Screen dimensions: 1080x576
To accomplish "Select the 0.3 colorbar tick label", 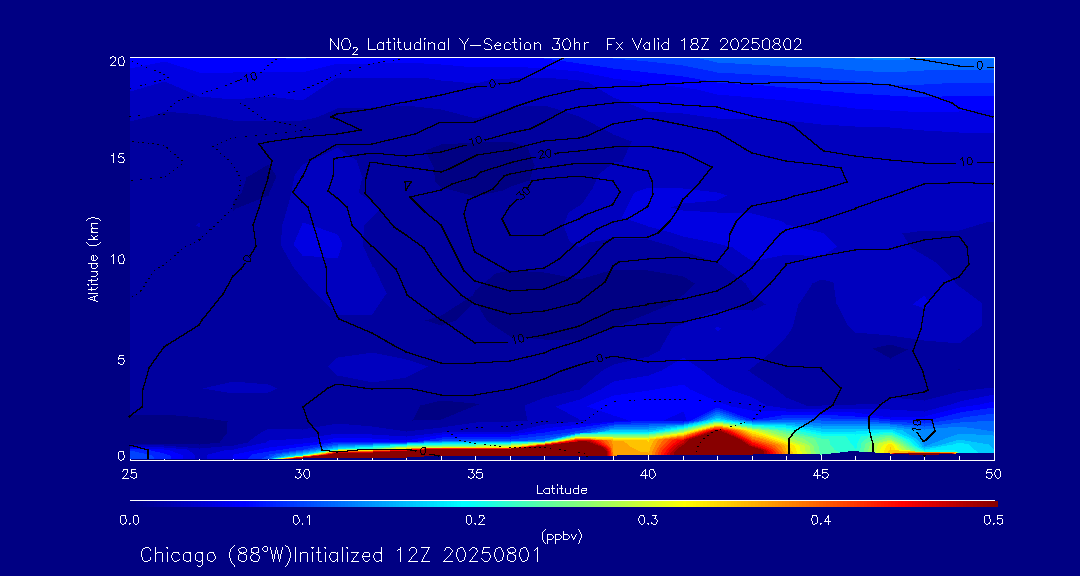I will coord(648,520).
